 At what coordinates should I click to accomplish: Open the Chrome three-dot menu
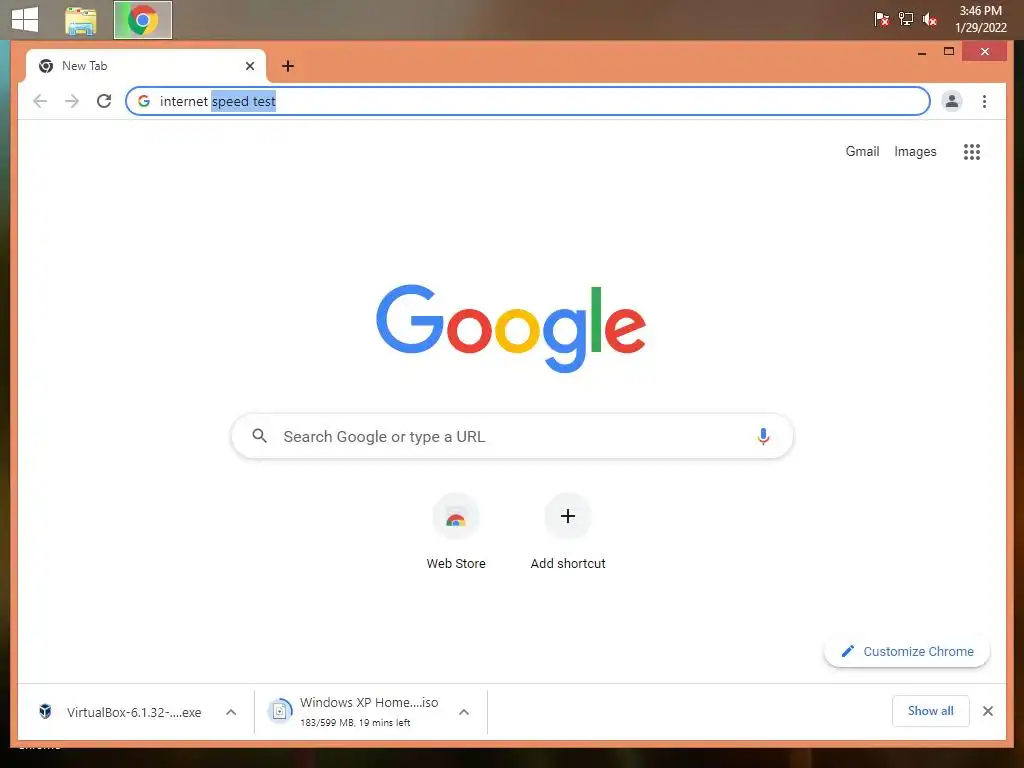pos(984,101)
